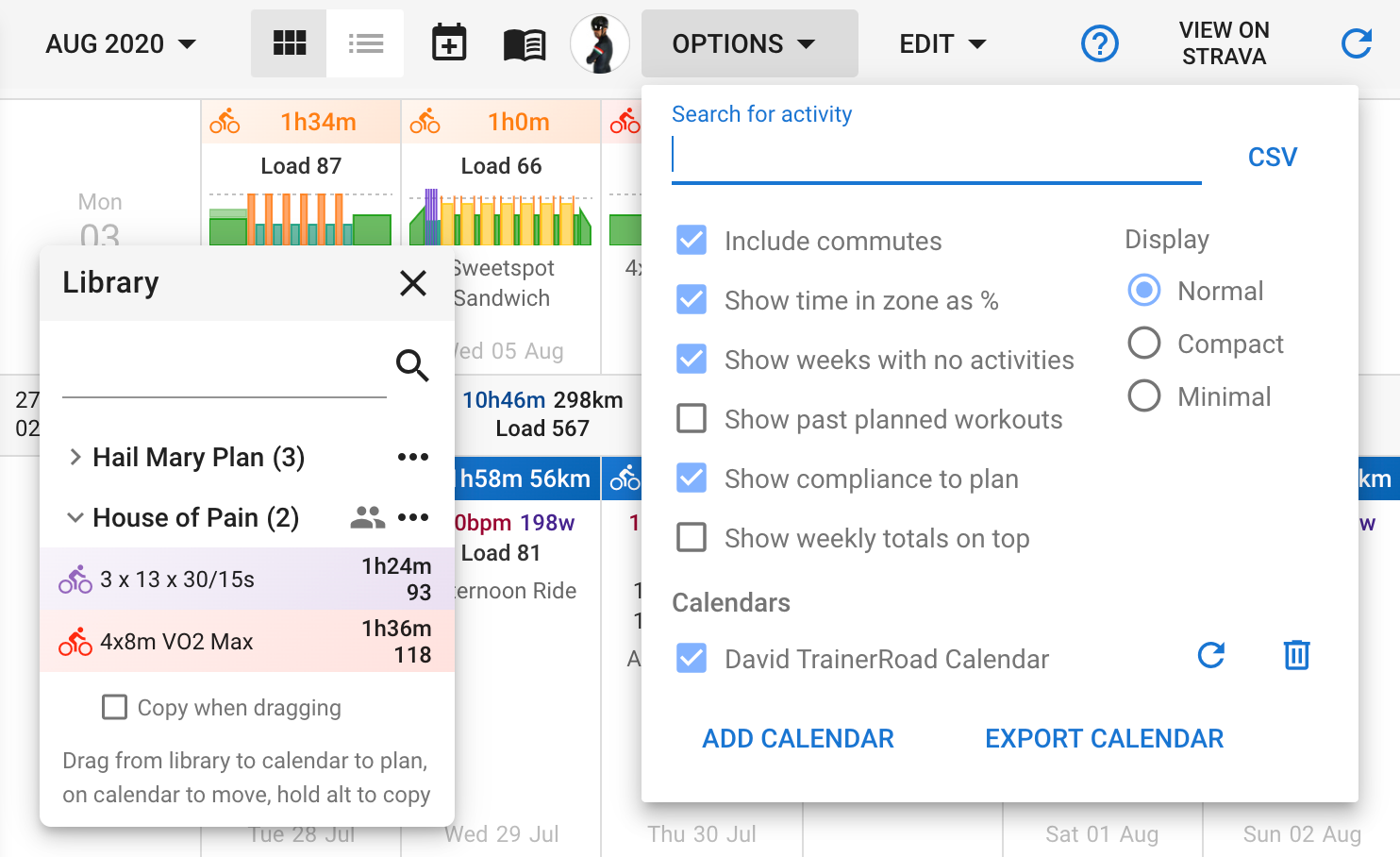This screenshot has height=857, width=1400.
Task: Click the EXPORT CALENDAR button
Action: (x=1104, y=738)
